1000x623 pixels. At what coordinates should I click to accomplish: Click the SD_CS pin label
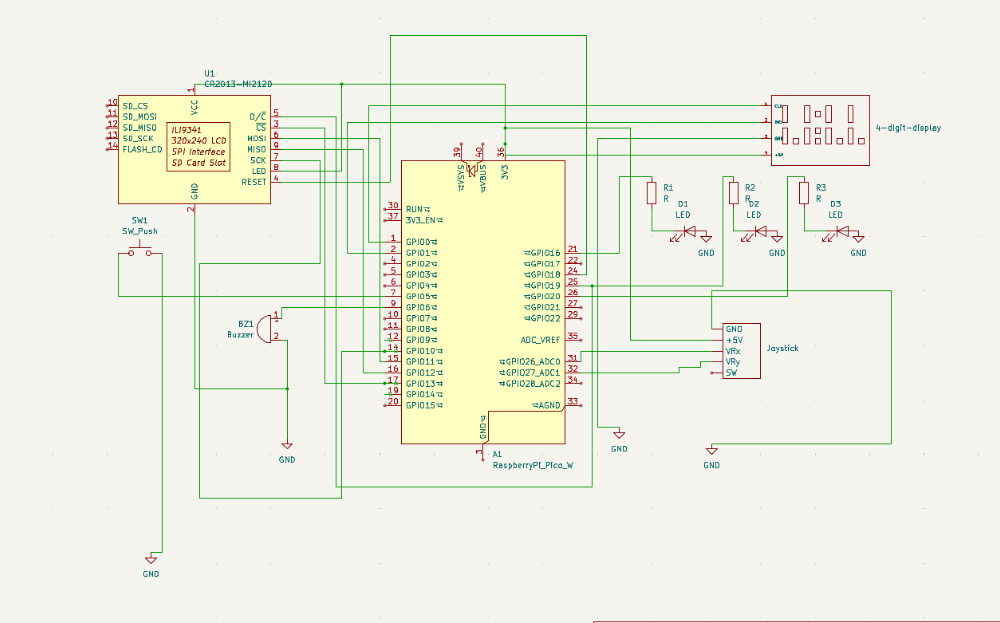click(135, 106)
